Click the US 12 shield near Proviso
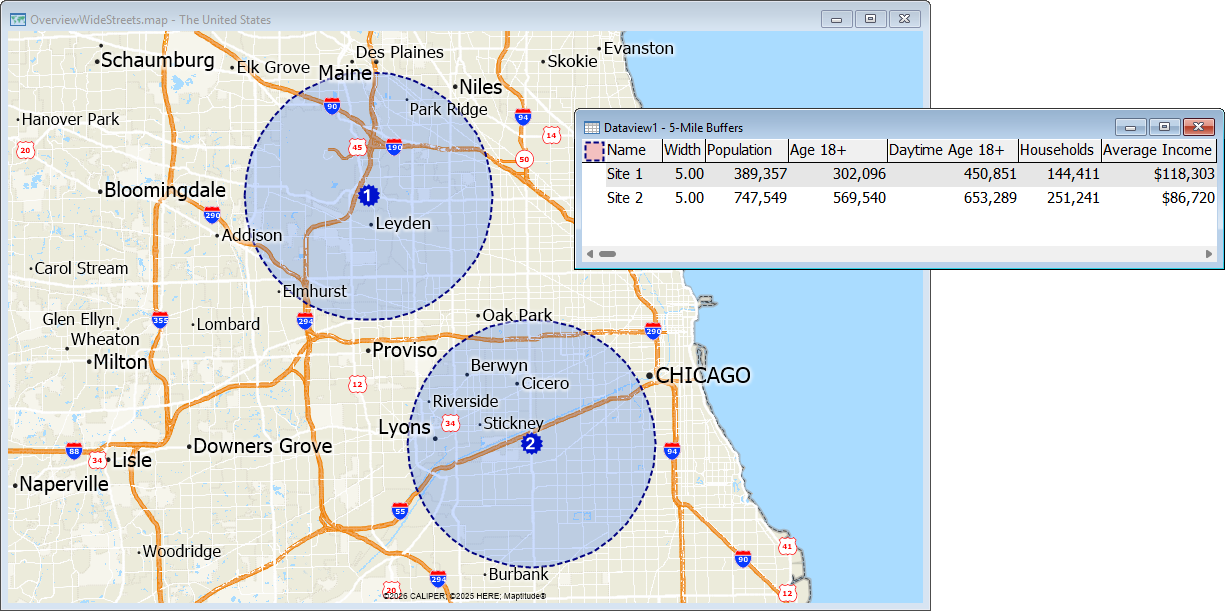The image size is (1225, 611). (x=358, y=383)
